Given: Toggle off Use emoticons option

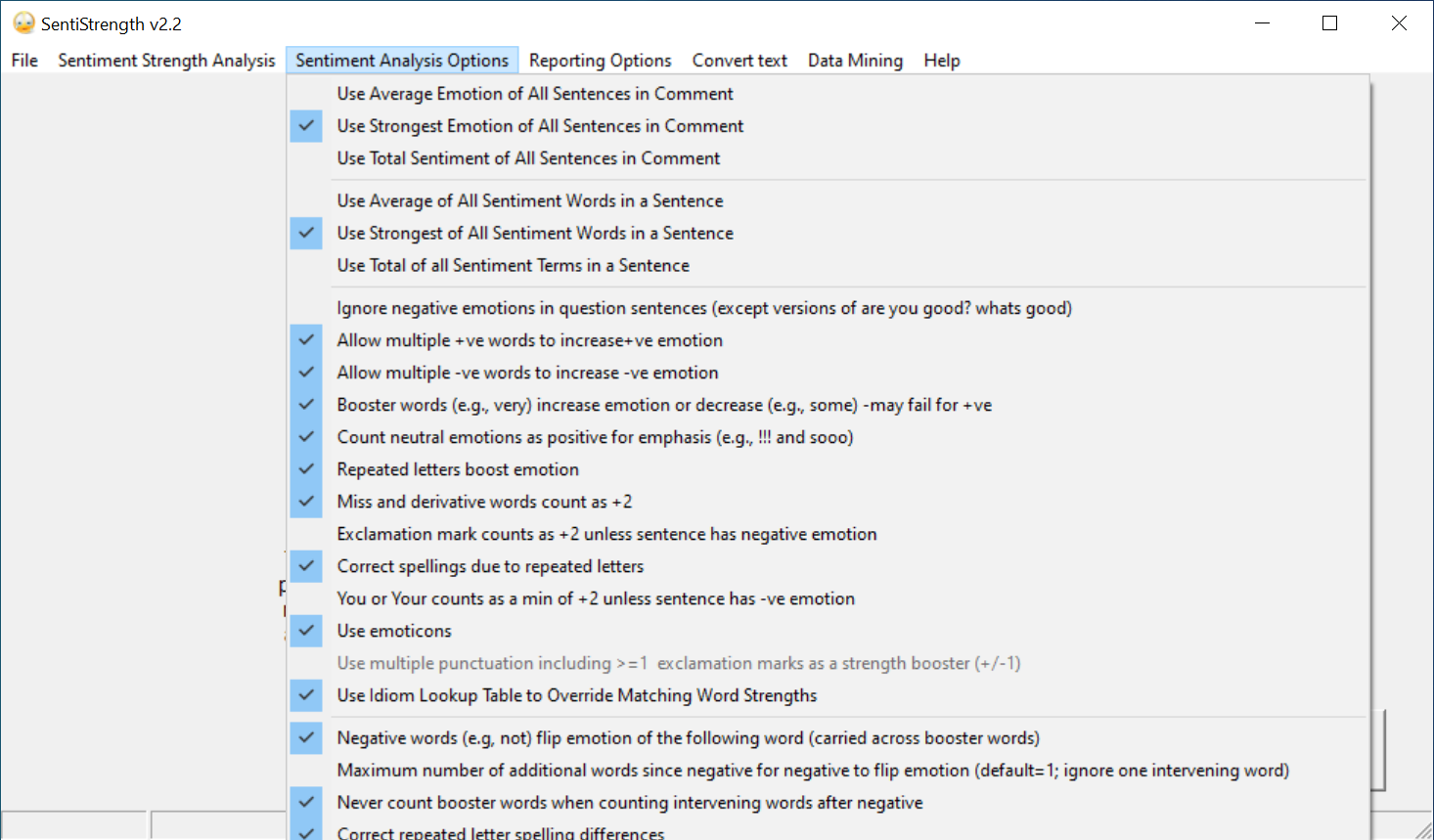Looking at the screenshot, I should click(x=393, y=631).
